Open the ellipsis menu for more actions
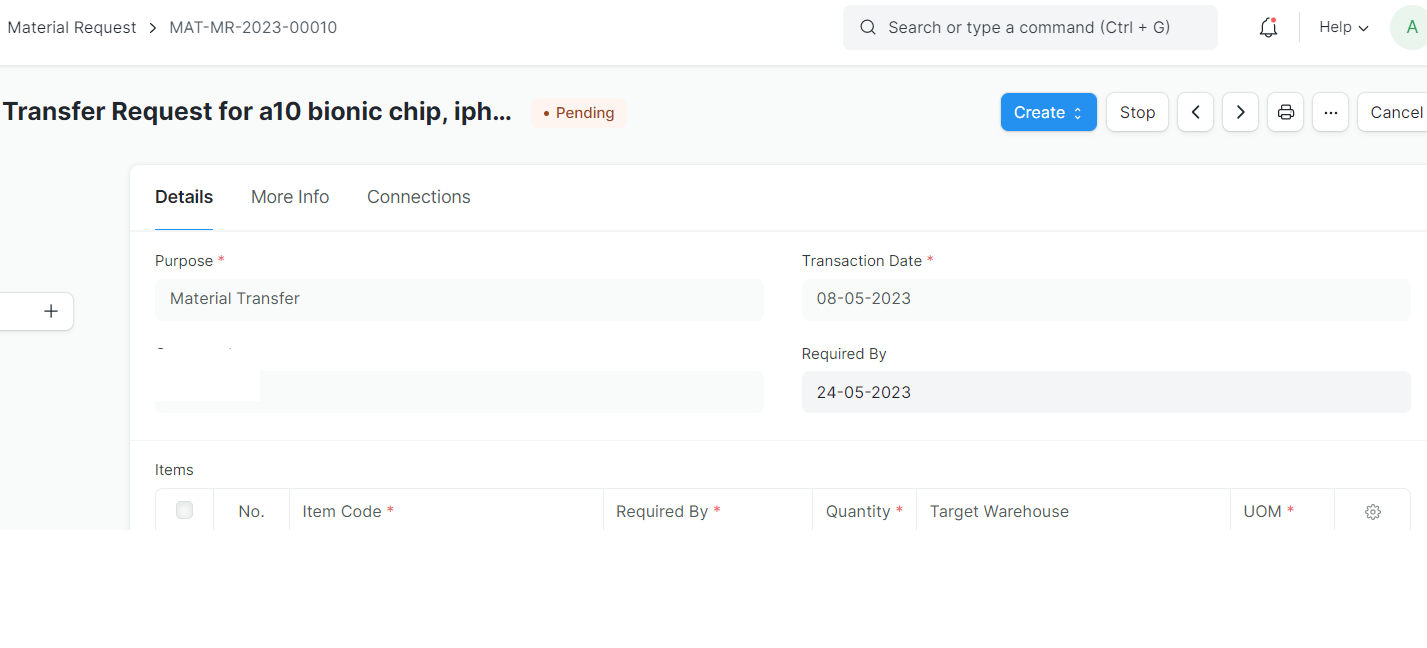The width and height of the screenshot is (1427, 648). [x=1330, y=112]
